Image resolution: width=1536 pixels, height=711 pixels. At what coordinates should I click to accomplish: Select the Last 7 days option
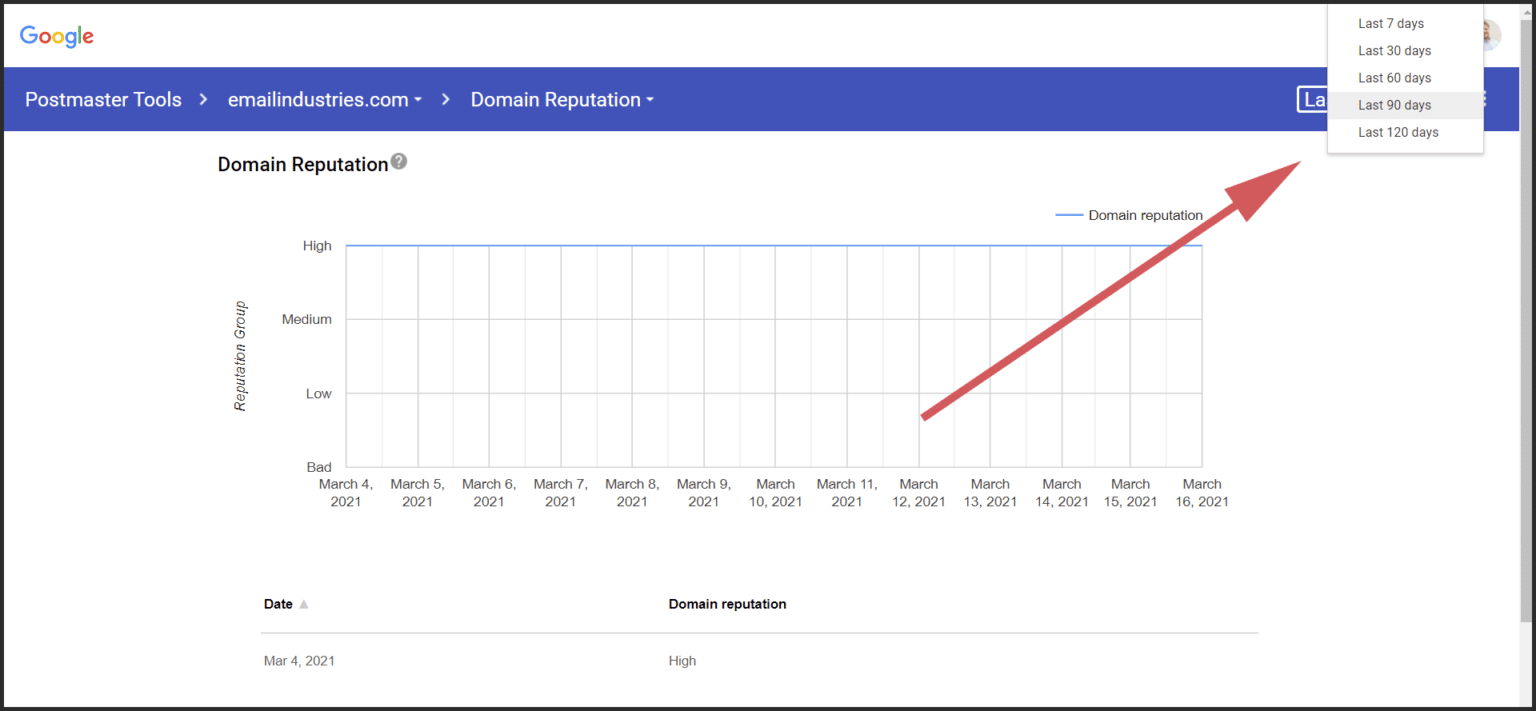coord(1391,23)
